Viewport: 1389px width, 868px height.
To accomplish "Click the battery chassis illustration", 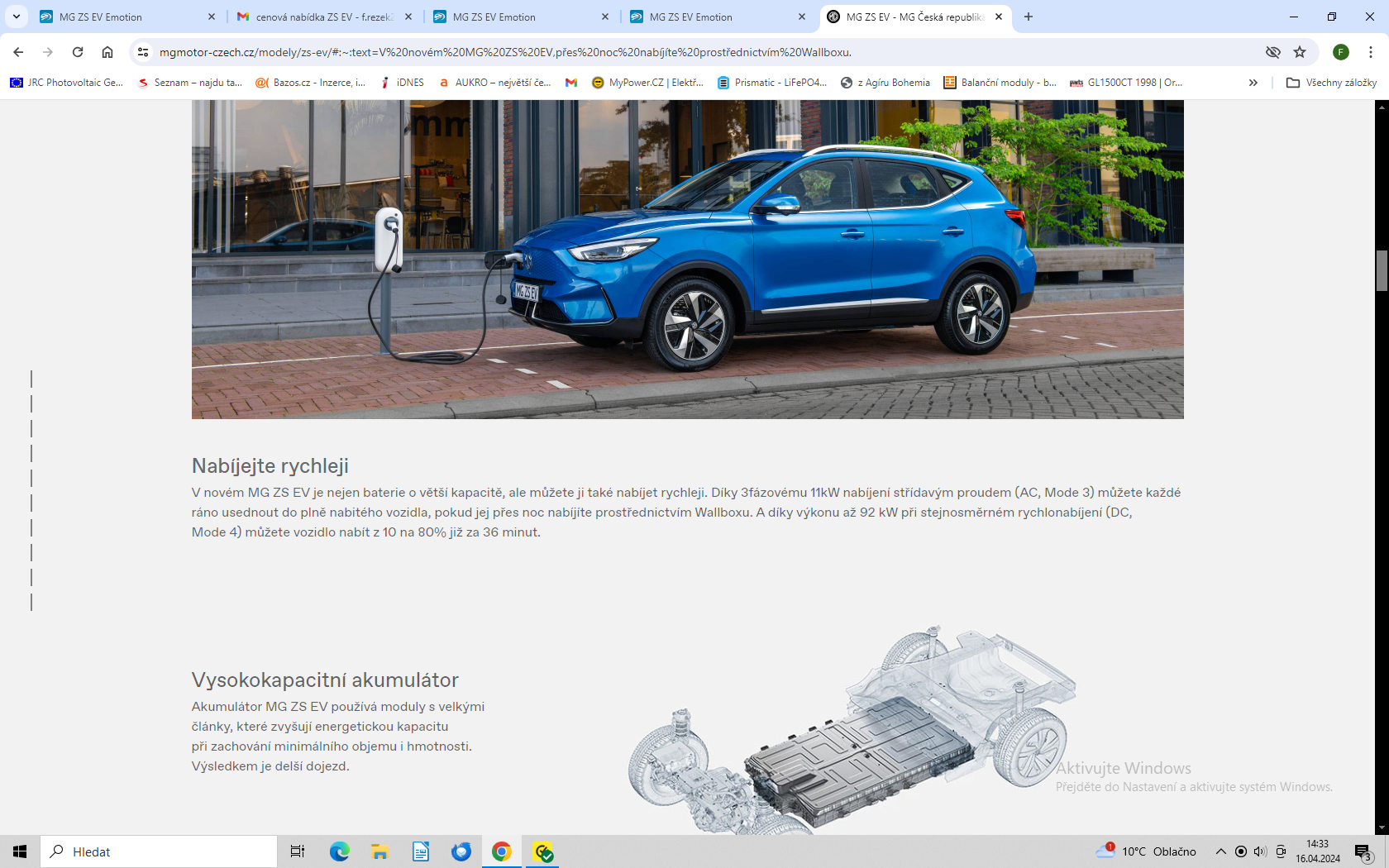I will tap(852, 729).
